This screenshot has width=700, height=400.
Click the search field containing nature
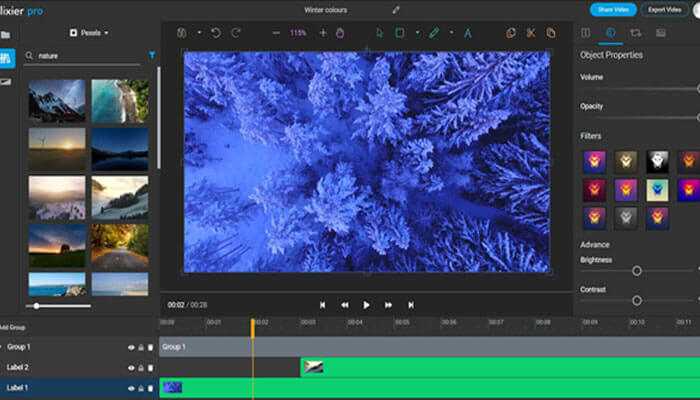click(82, 56)
